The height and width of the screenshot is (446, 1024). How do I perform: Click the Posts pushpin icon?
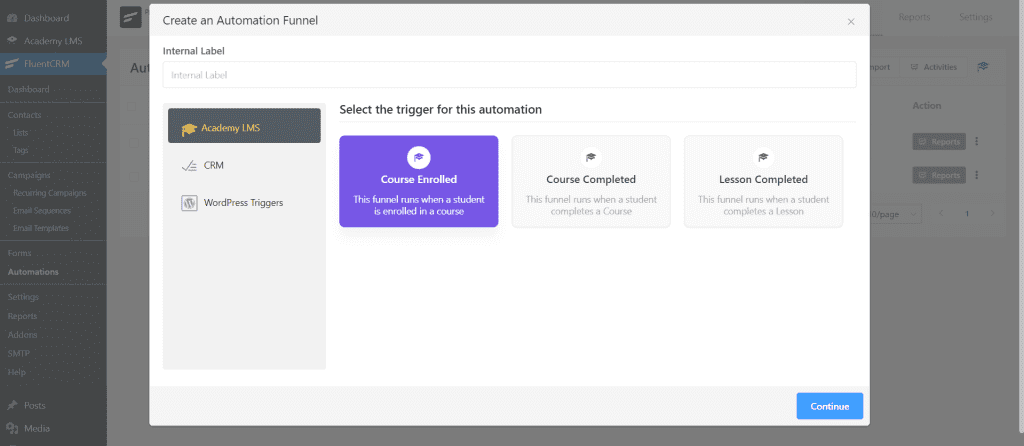12,406
